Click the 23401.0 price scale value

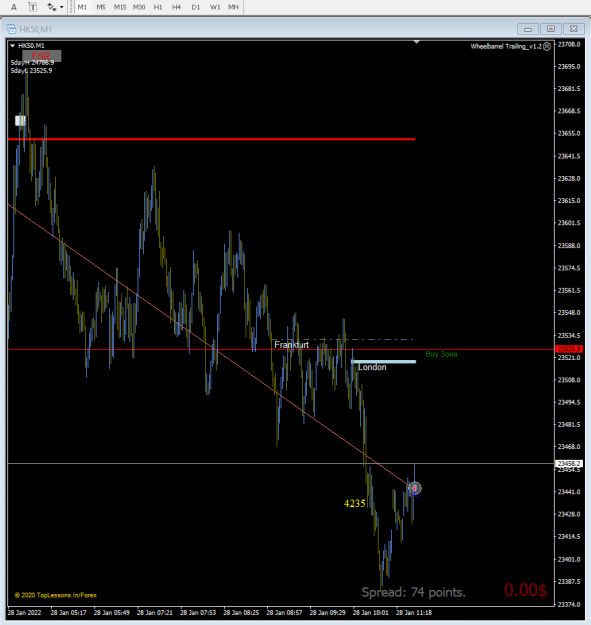569,559
